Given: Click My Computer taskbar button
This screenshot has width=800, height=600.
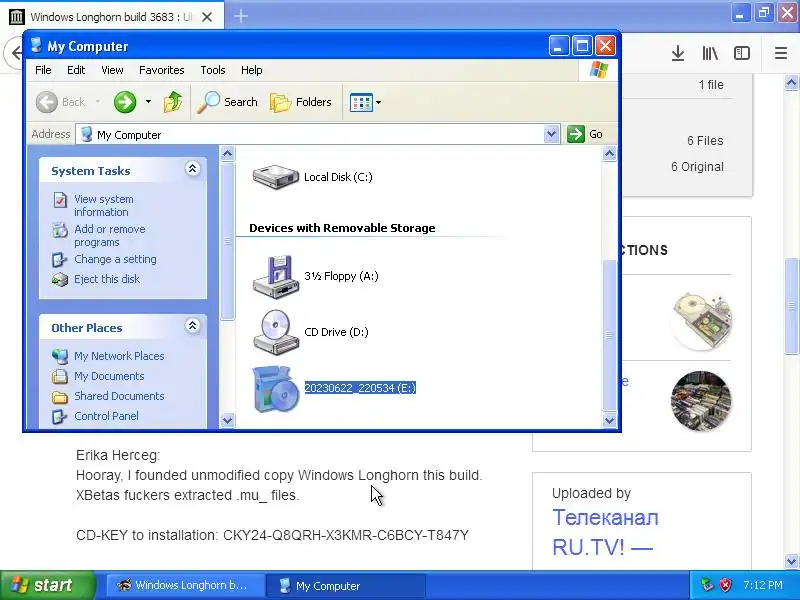Looking at the screenshot, I should point(345,585).
